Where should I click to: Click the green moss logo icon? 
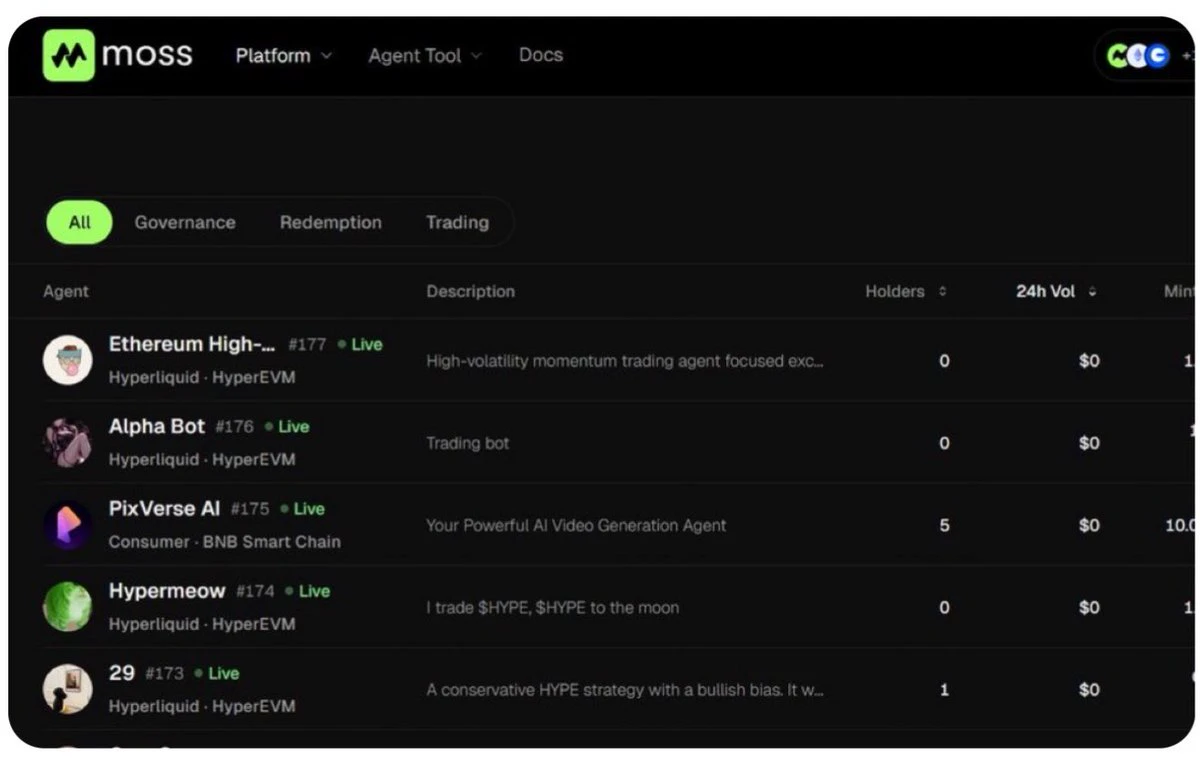pyautogui.click(x=68, y=55)
